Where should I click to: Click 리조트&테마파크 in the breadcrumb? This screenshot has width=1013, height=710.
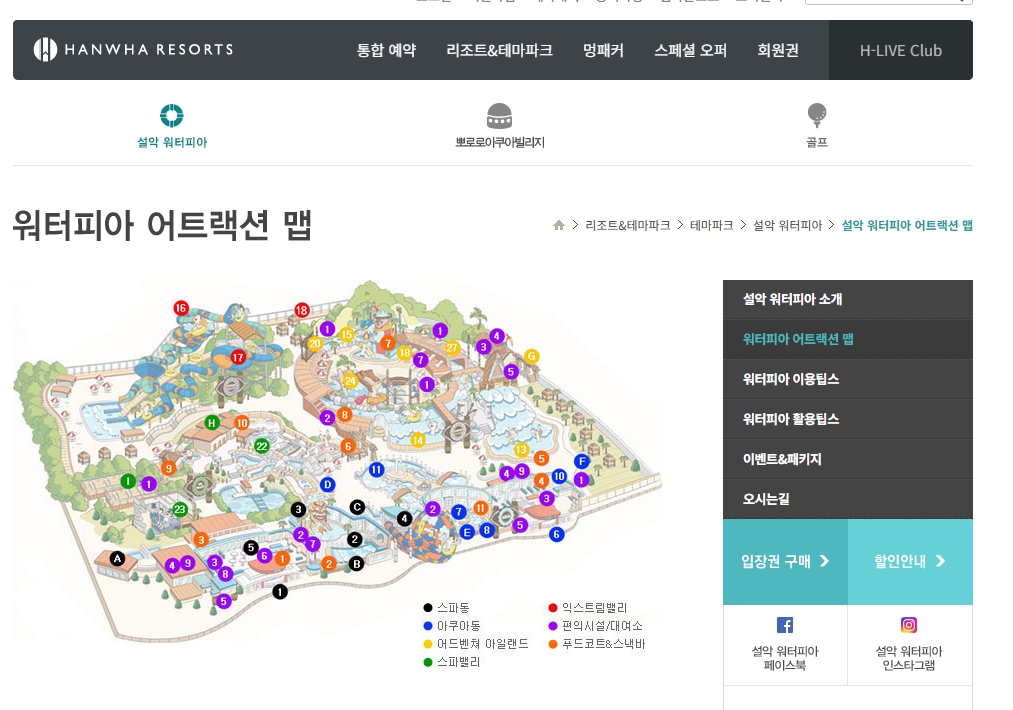click(x=627, y=225)
